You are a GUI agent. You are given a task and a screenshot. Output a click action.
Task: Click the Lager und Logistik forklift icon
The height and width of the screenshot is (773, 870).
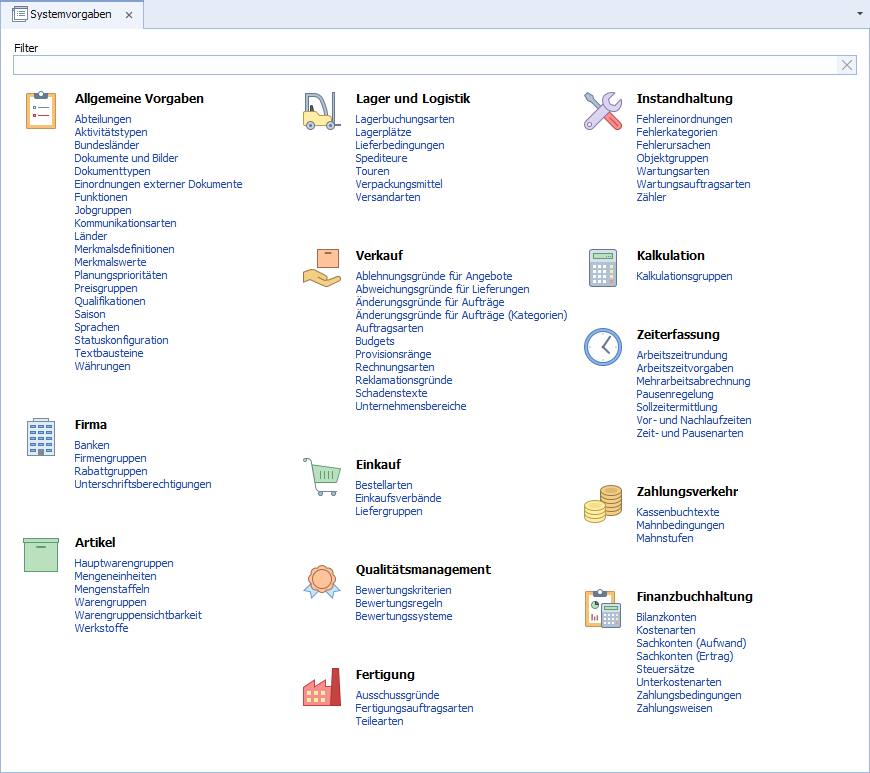[321, 110]
